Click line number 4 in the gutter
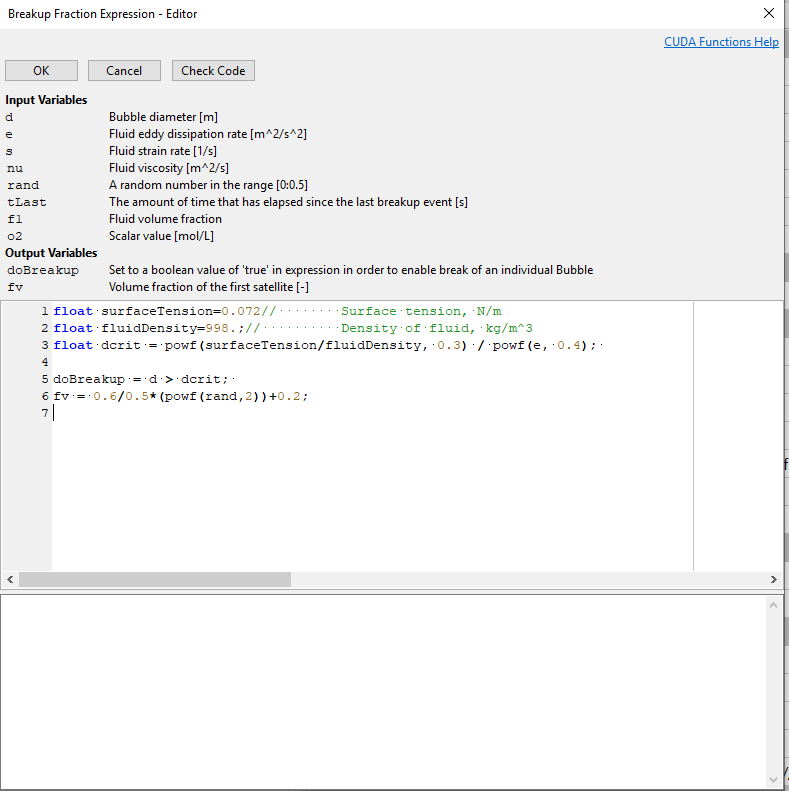 tap(45, 362)
